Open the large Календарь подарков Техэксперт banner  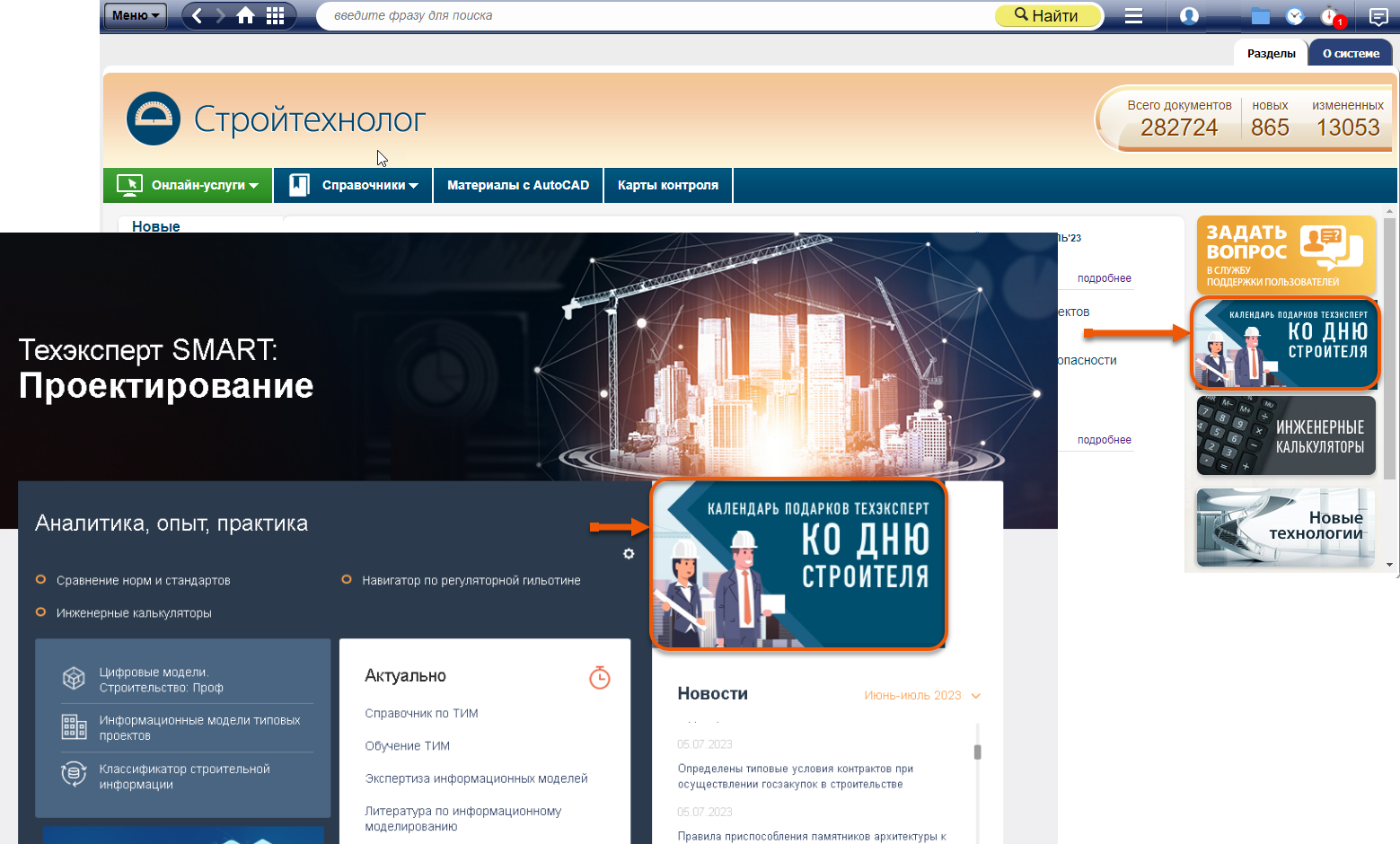click(798, 564)
